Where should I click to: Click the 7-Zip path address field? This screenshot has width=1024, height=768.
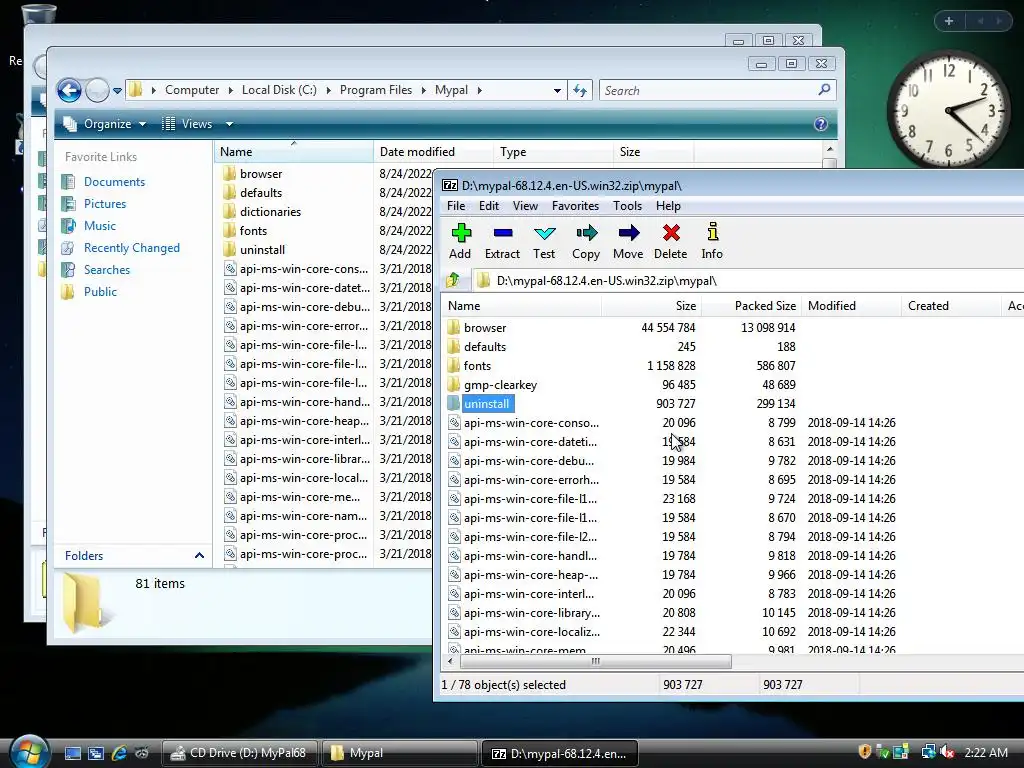(x=748, y=281)
